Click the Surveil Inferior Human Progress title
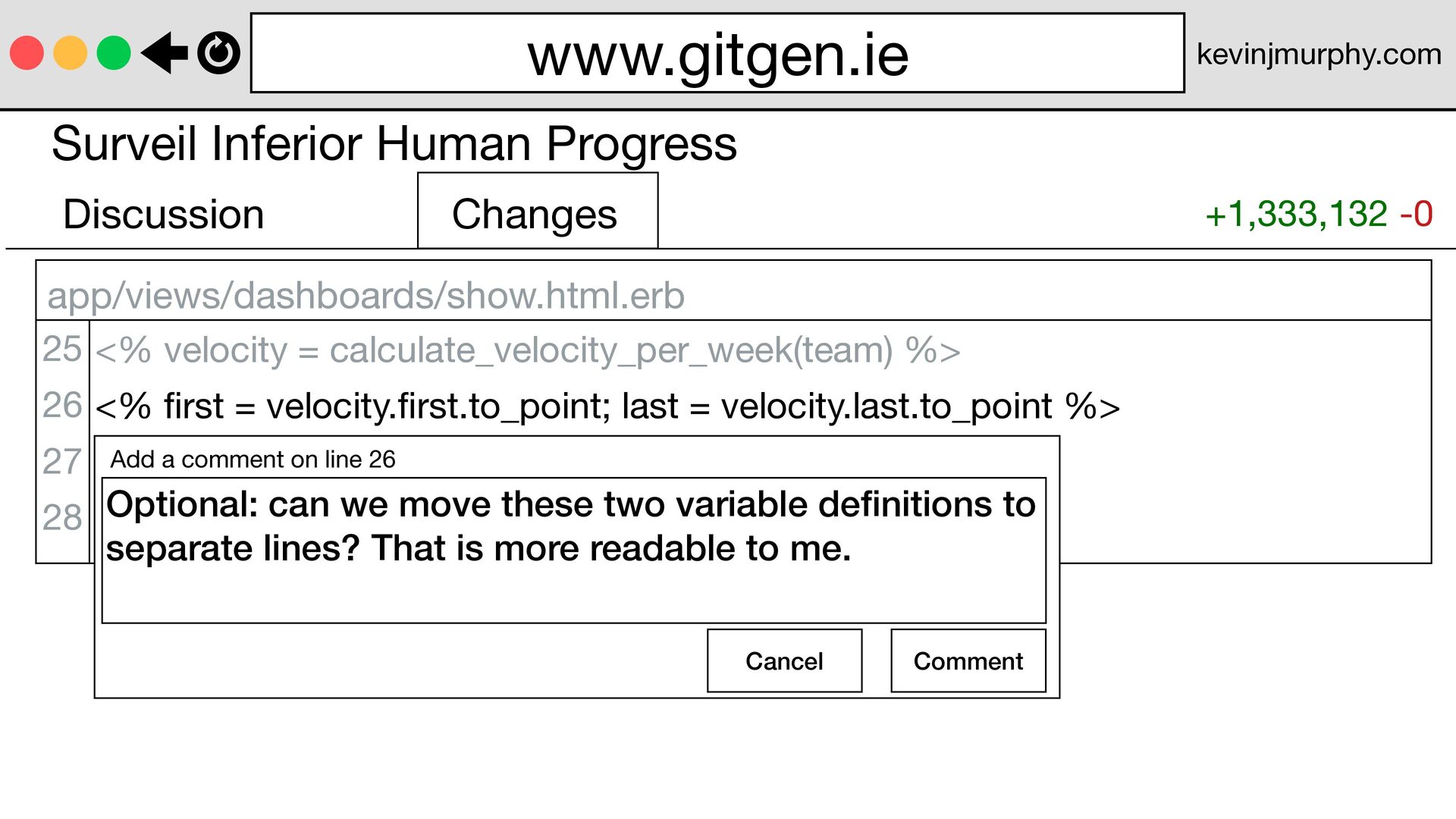Screen dimensions: 1456x819 (394, 144)
